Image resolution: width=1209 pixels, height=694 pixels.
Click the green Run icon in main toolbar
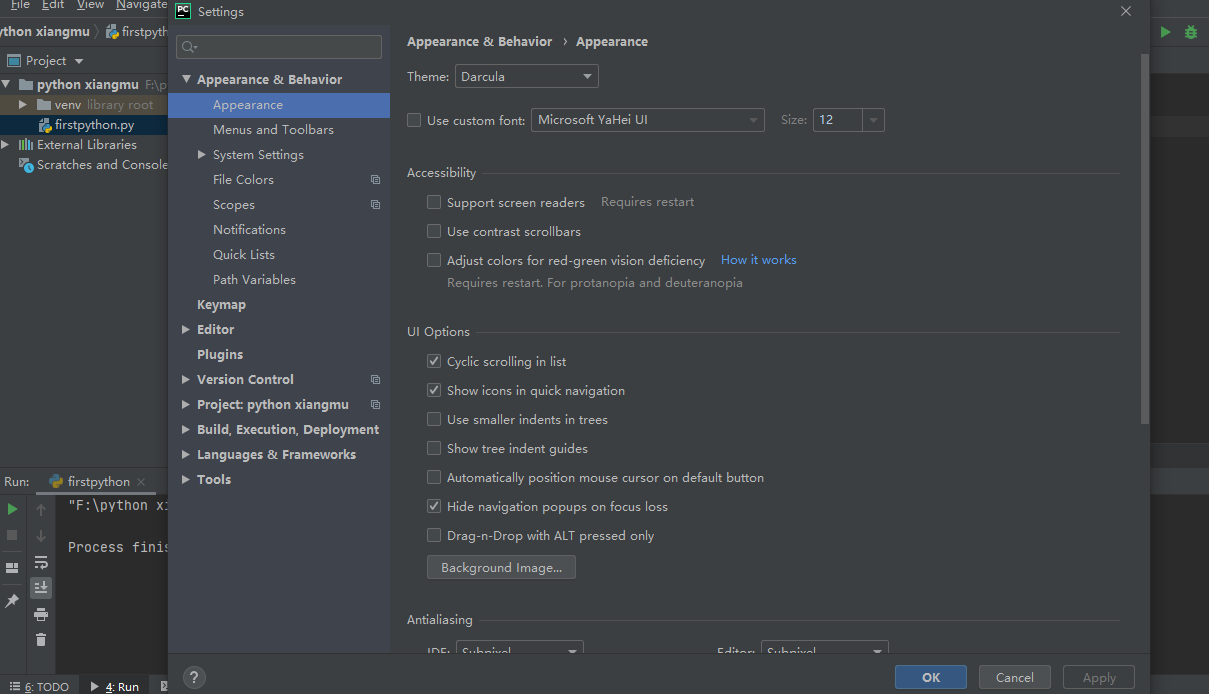pyautogui.click(x=1165, y=32)
